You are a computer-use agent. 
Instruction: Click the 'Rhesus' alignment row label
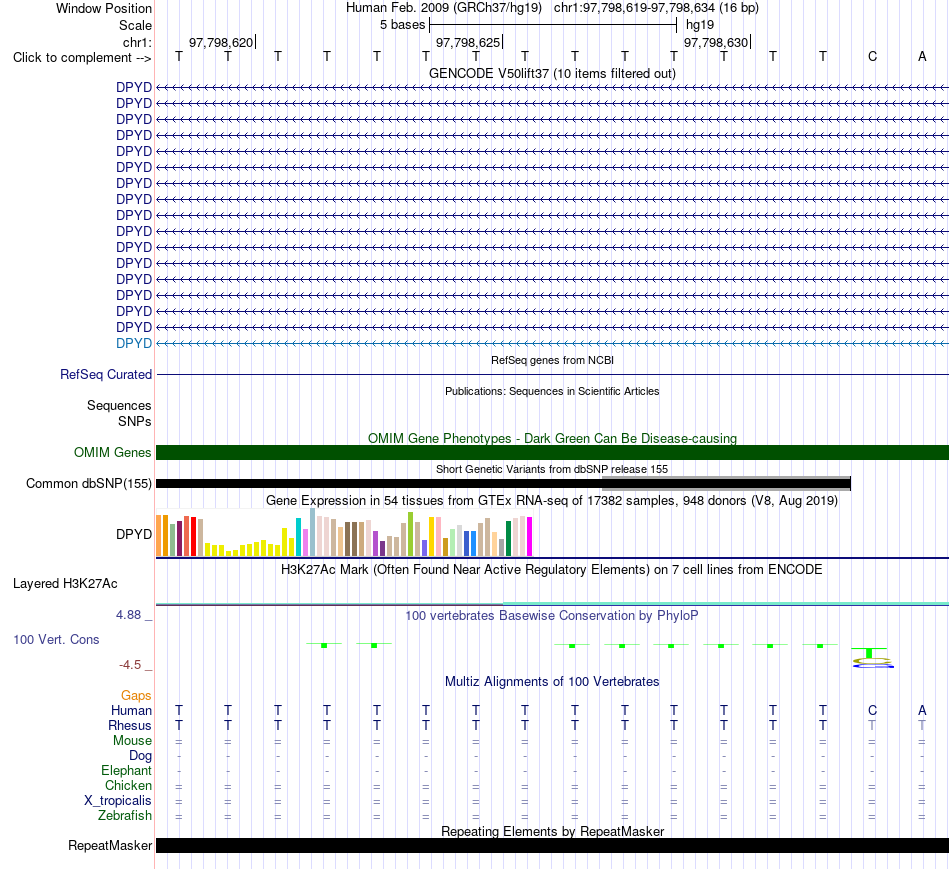click(130, 725)
